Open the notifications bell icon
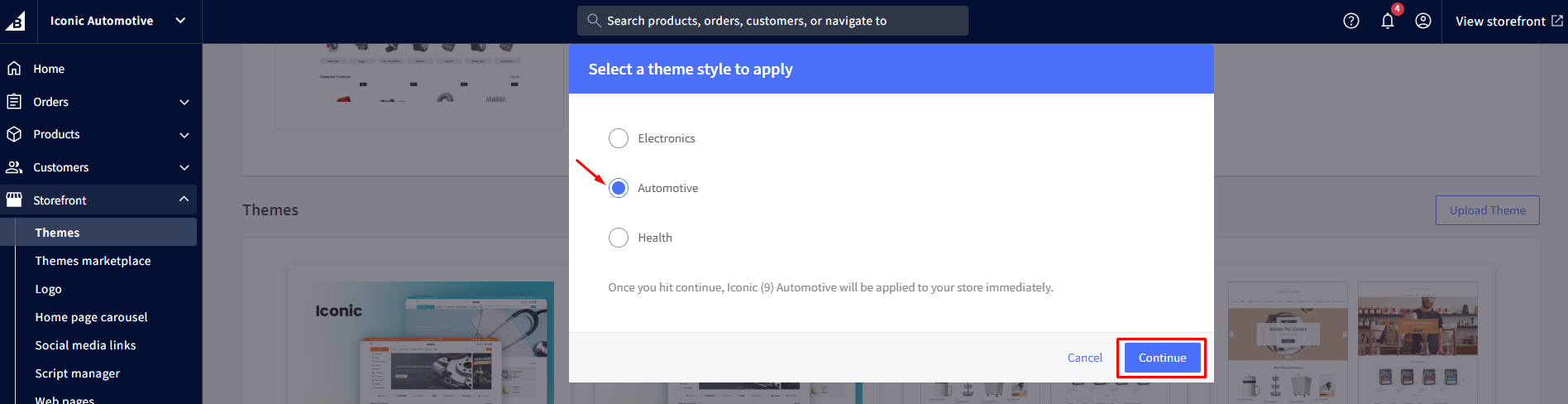Viewport: 1568px width, 404px height. click(1387, 22)
